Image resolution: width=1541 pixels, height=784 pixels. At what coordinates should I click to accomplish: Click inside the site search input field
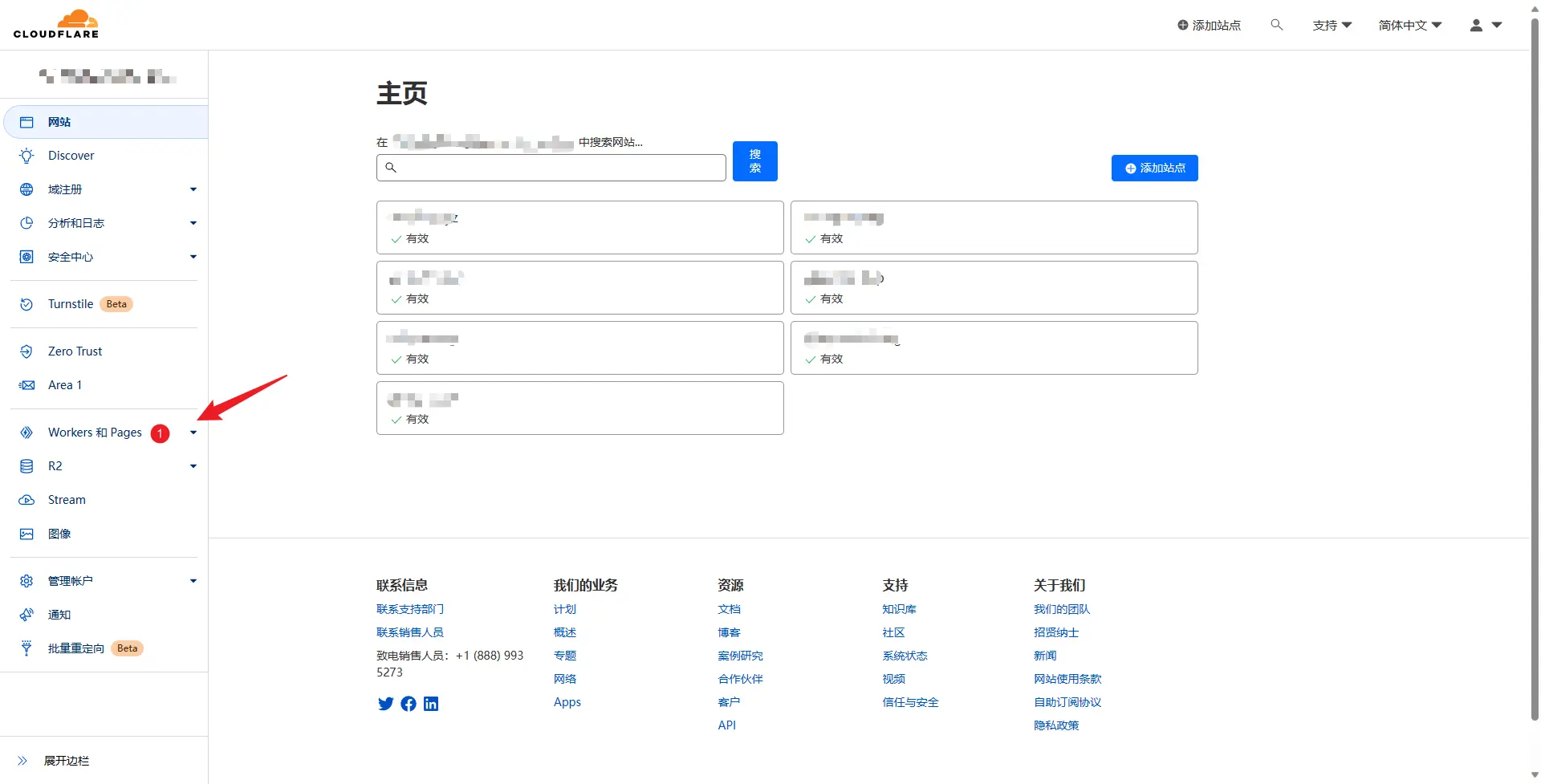click(551, 167)
